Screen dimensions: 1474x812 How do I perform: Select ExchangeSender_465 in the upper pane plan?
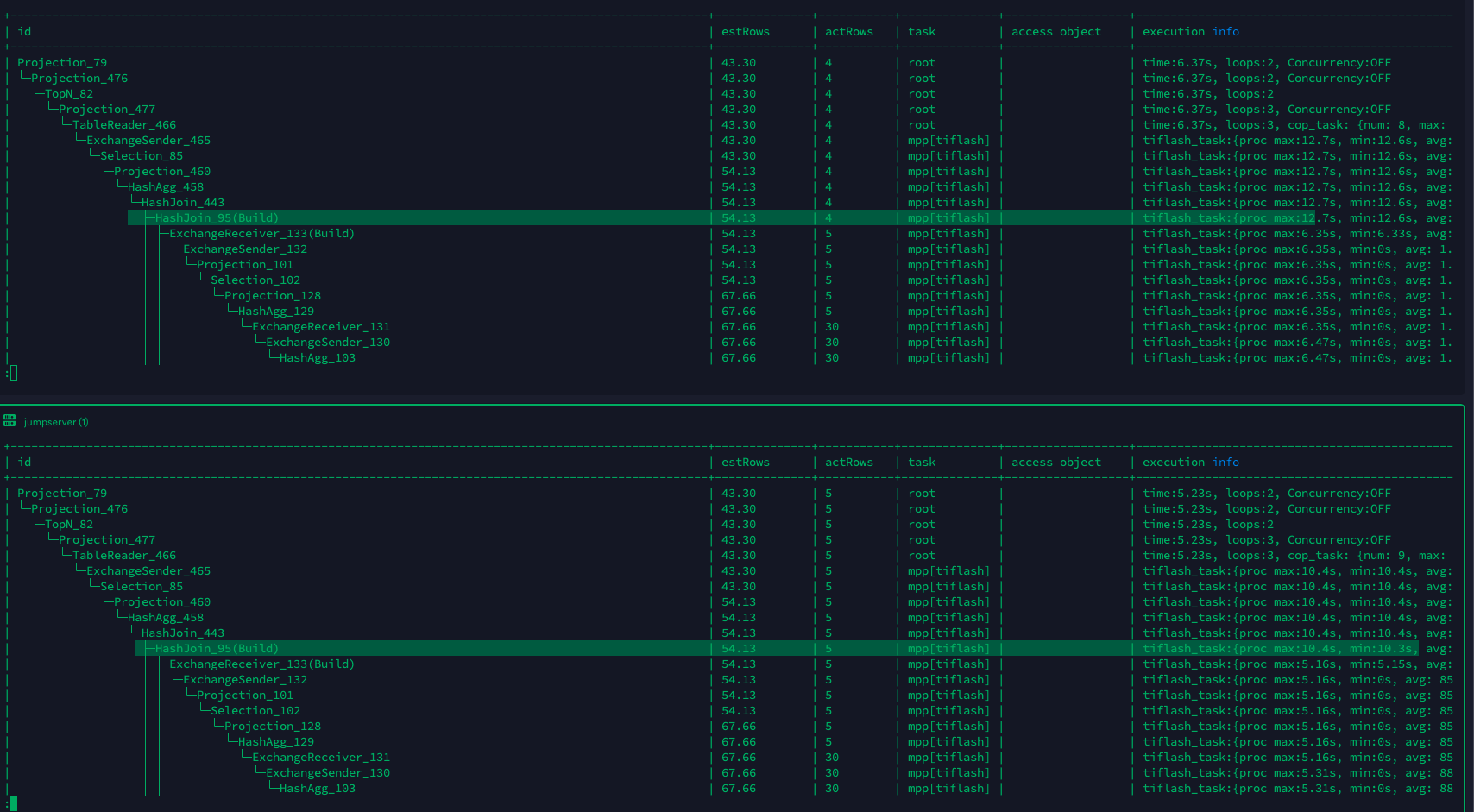tap(148, 141)
